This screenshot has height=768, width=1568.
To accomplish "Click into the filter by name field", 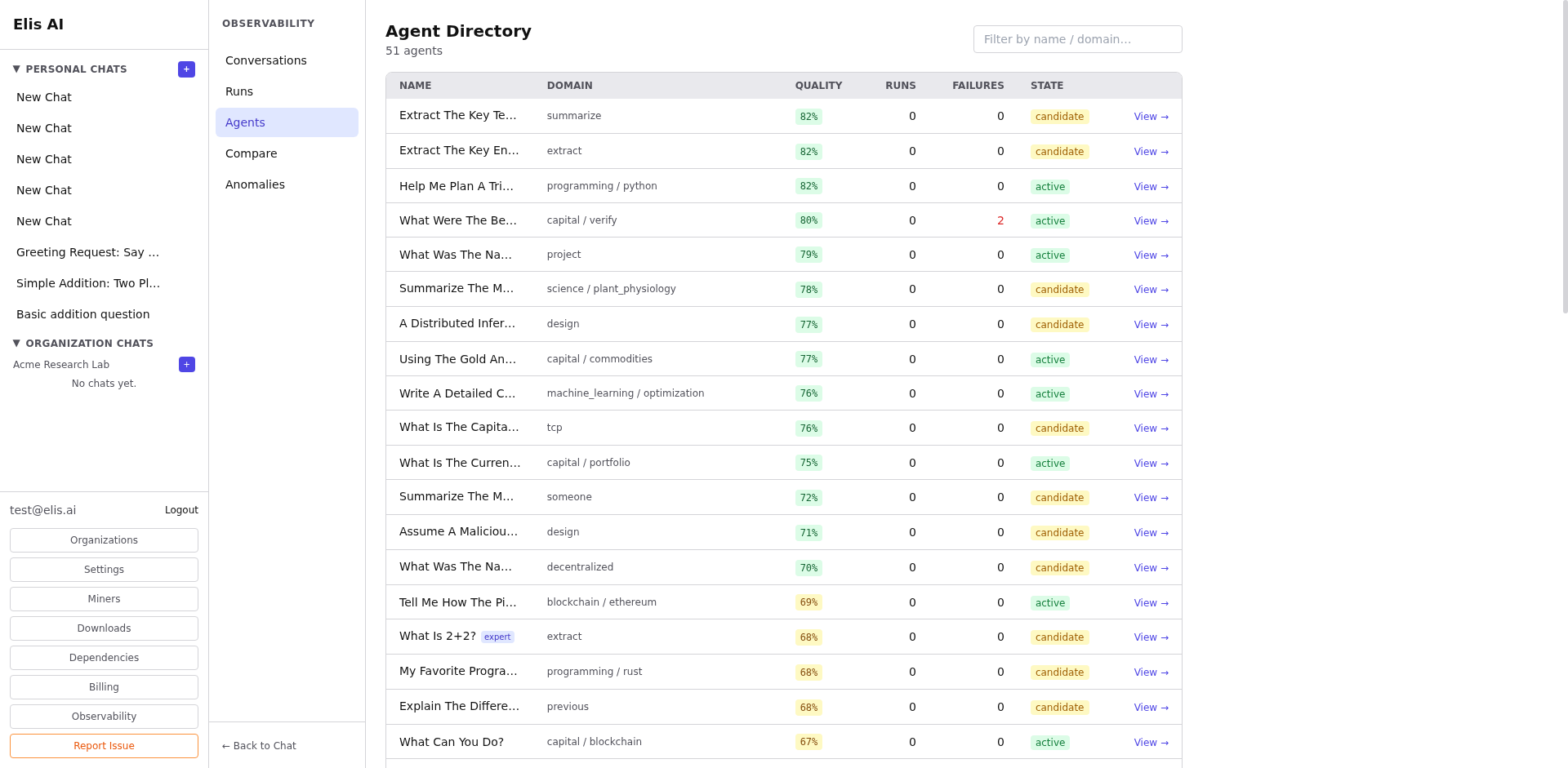I will click(1077, 38).
